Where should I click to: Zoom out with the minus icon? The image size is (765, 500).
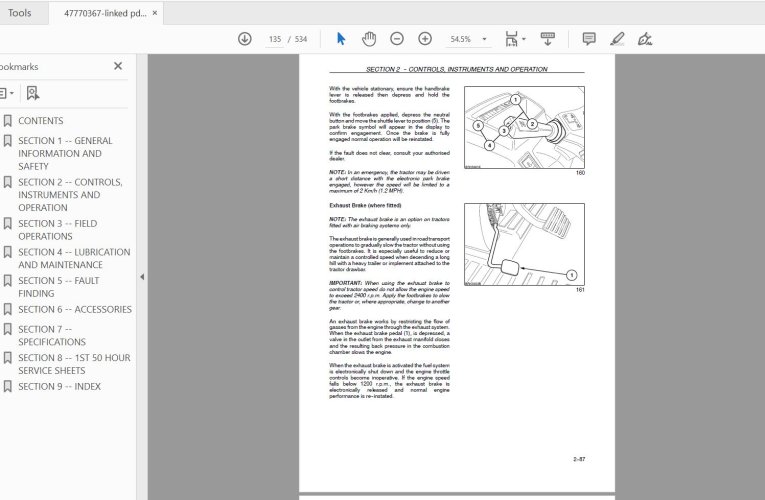tap(397, 39)
